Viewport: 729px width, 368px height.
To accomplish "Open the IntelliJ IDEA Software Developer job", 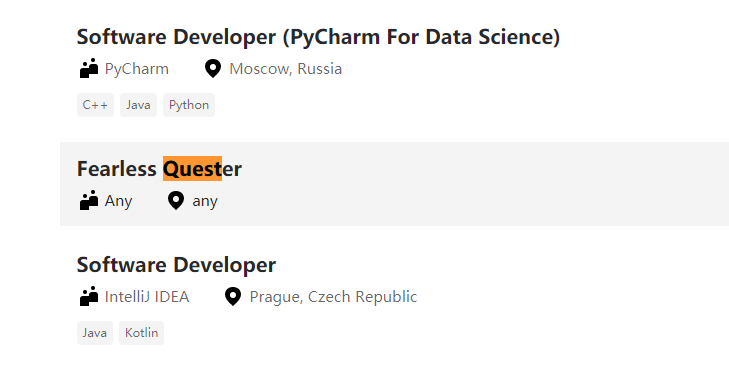I will (x=176, y=265).
